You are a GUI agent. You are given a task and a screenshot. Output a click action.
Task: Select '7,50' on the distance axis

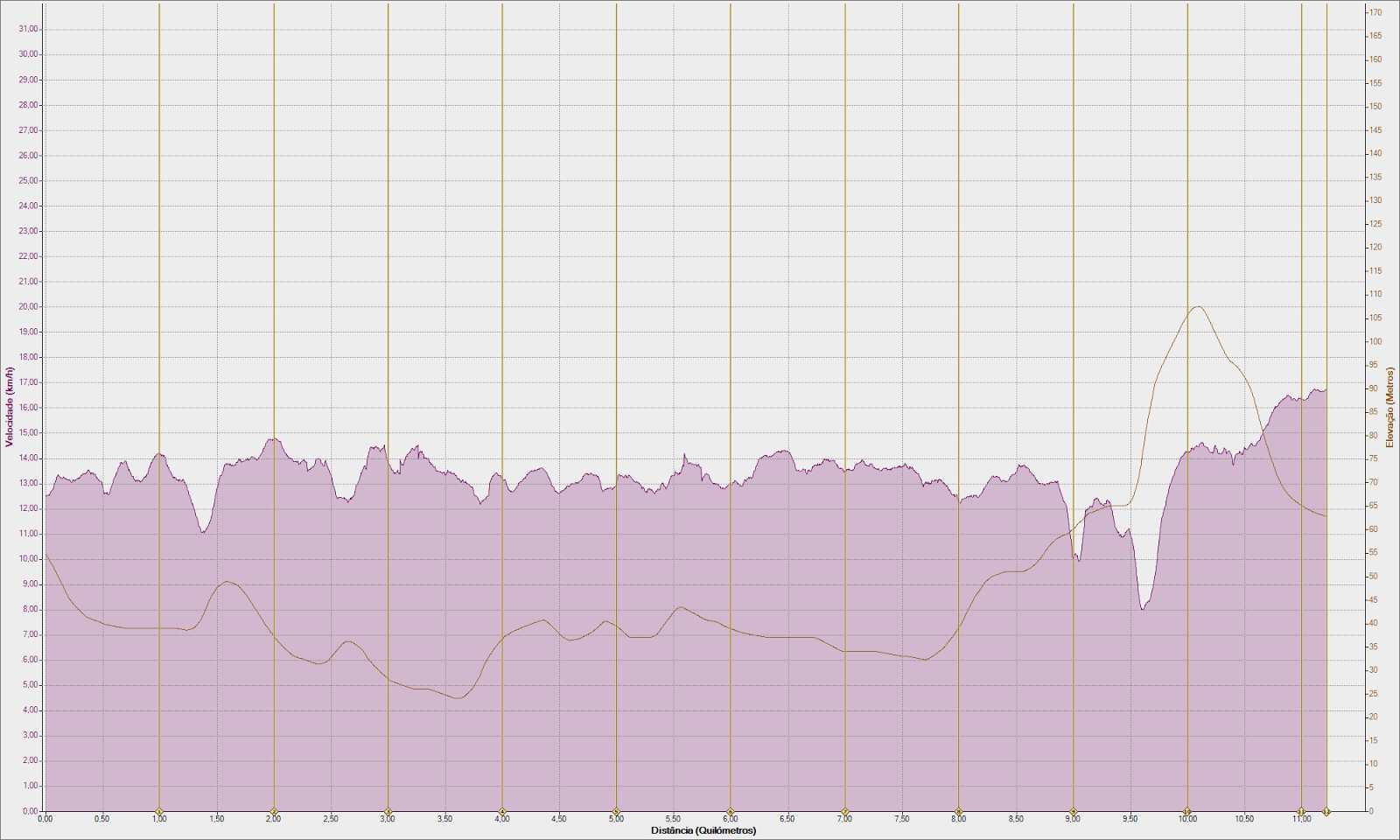point(902,820)
